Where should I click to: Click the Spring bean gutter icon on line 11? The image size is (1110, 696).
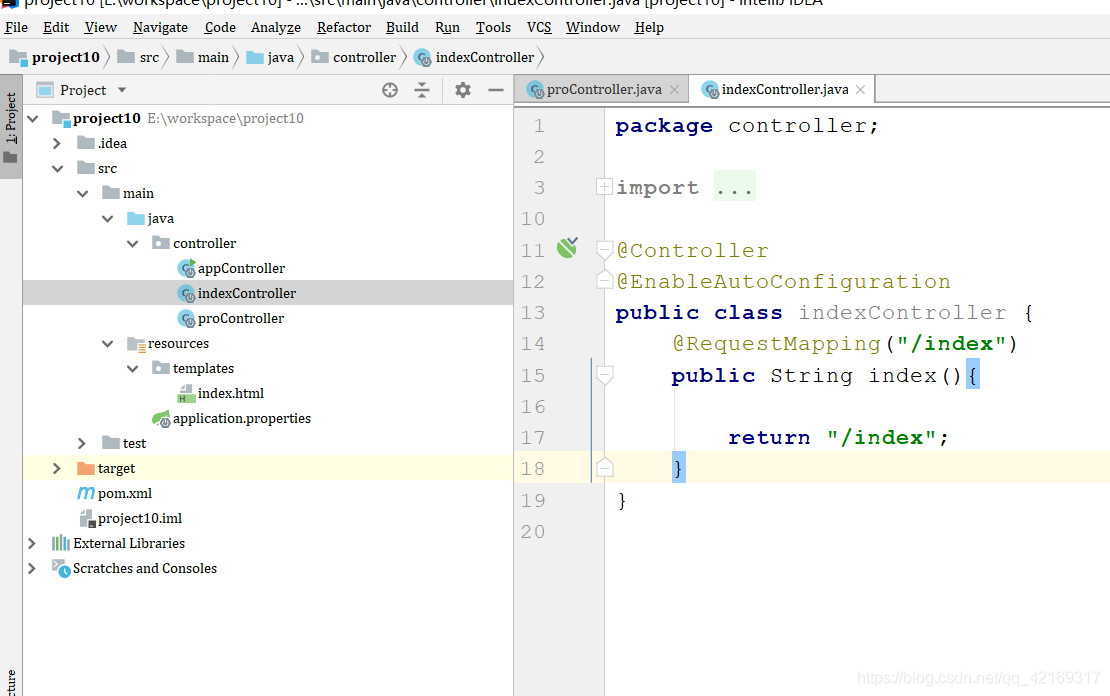coord(567,249)
